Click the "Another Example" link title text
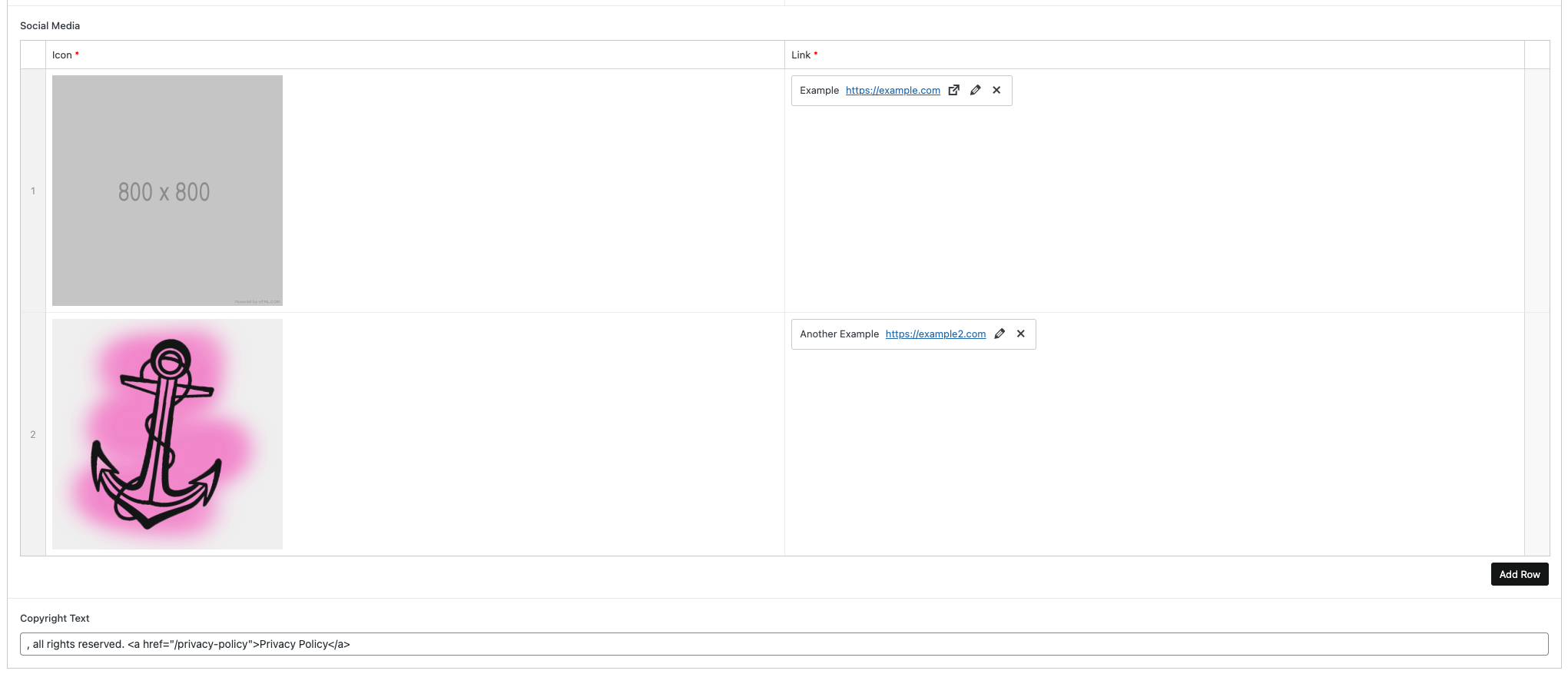1568x674 pixels. click(x=839, y=334)
